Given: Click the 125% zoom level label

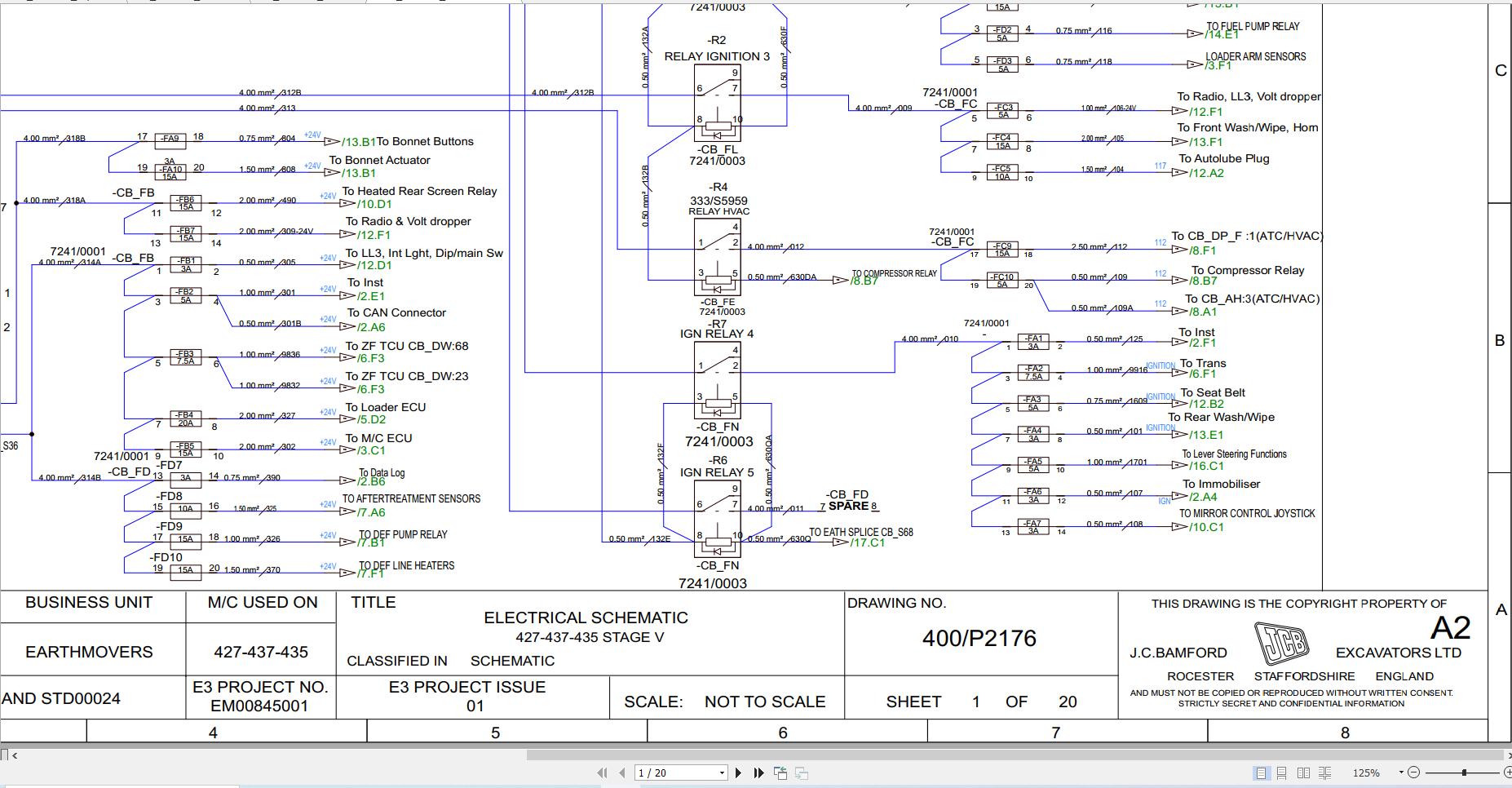Looking at the screenshot, I should (x=1367, y=773).
